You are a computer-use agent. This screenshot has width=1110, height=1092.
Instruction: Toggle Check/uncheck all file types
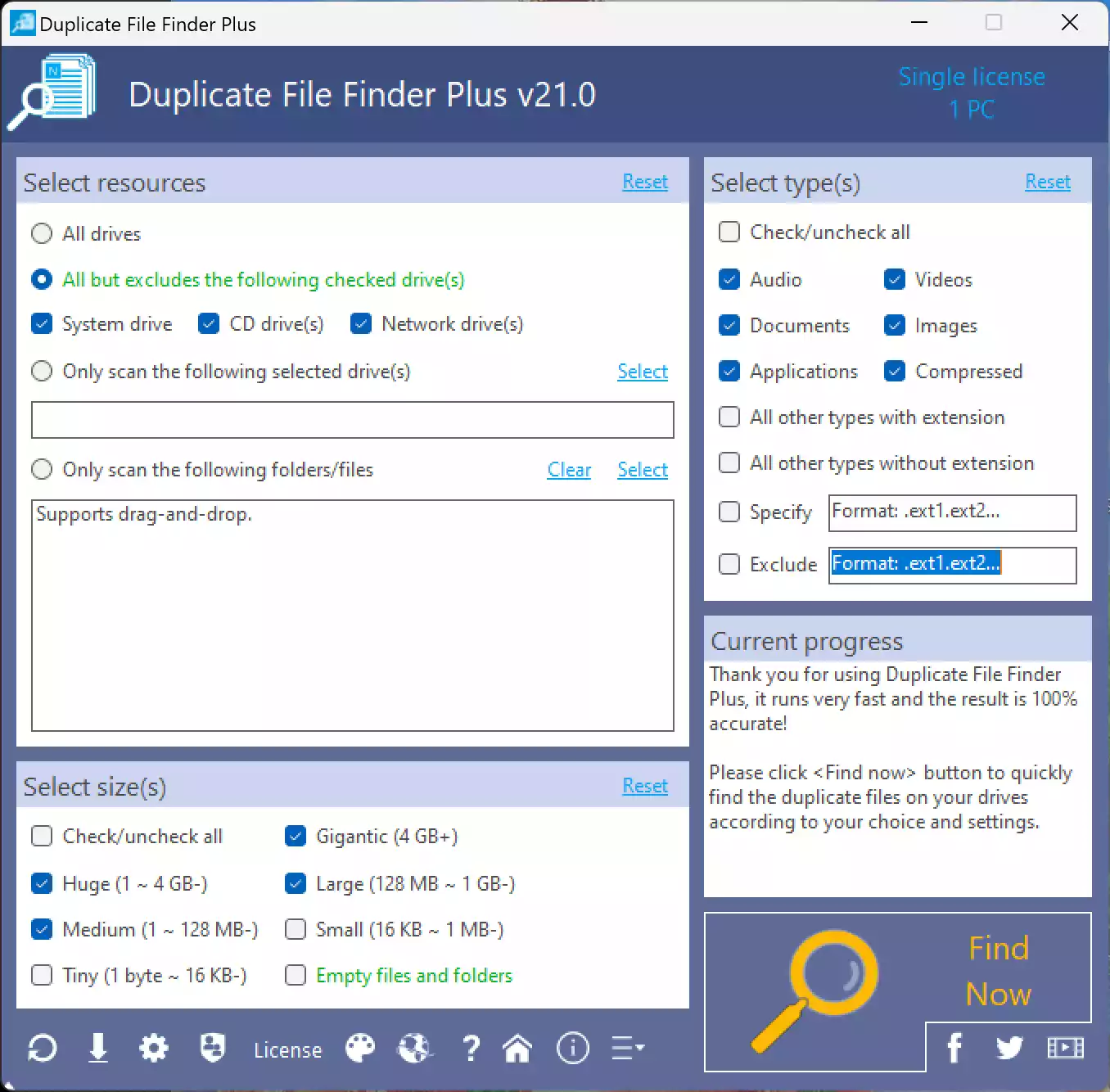(729, 232)
